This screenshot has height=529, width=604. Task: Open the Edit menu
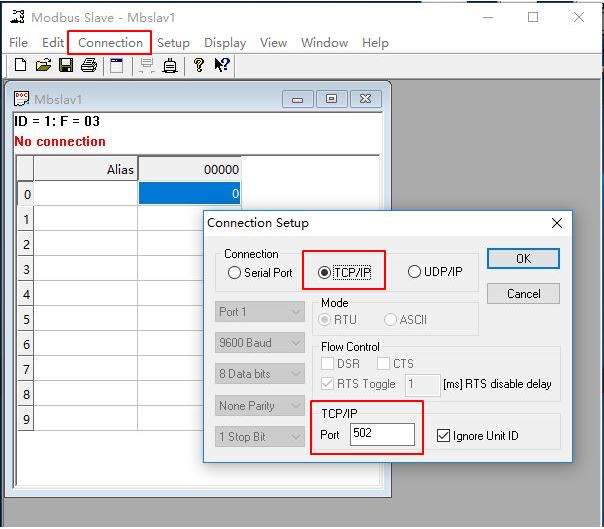53,42
